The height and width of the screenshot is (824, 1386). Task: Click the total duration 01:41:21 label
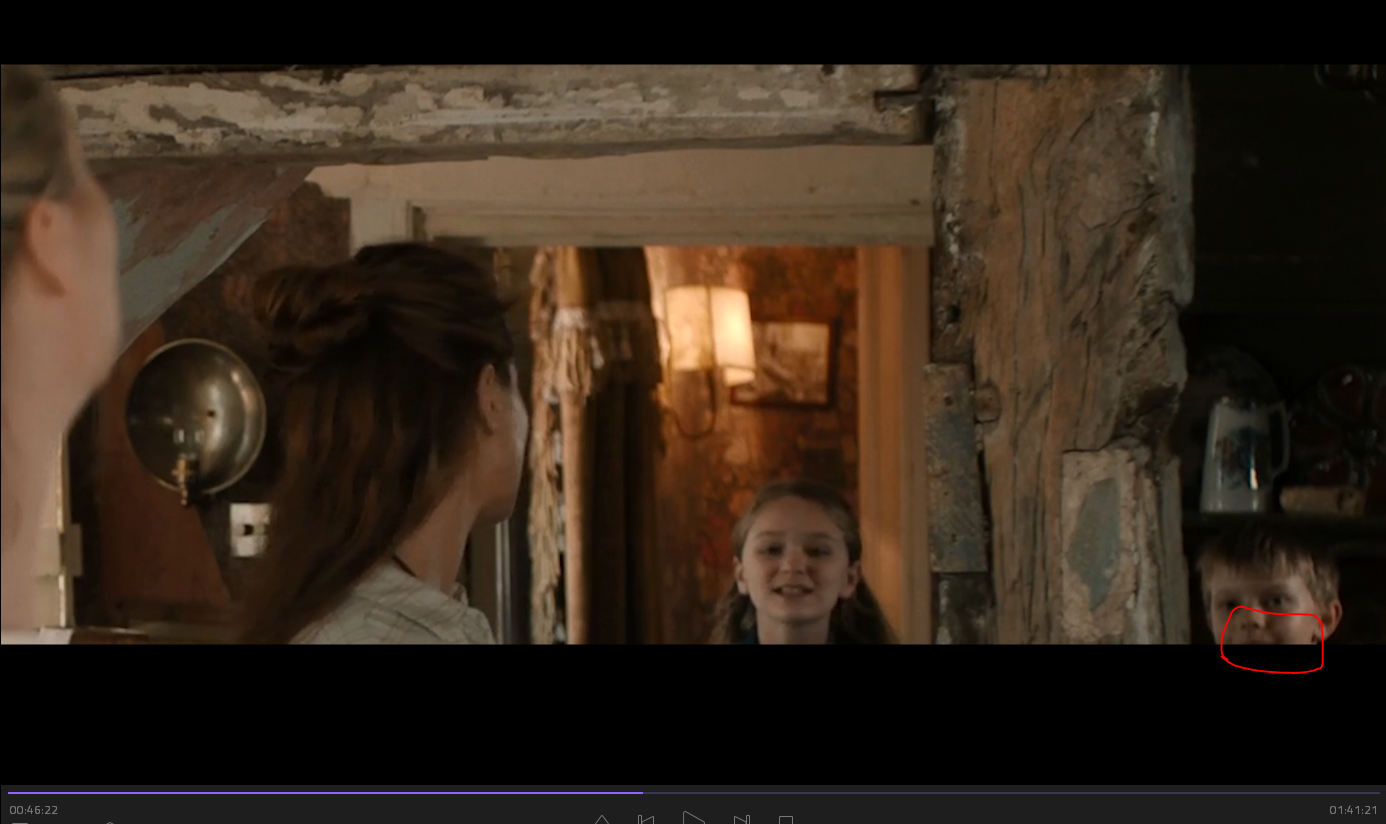(x=1353, y=810)
